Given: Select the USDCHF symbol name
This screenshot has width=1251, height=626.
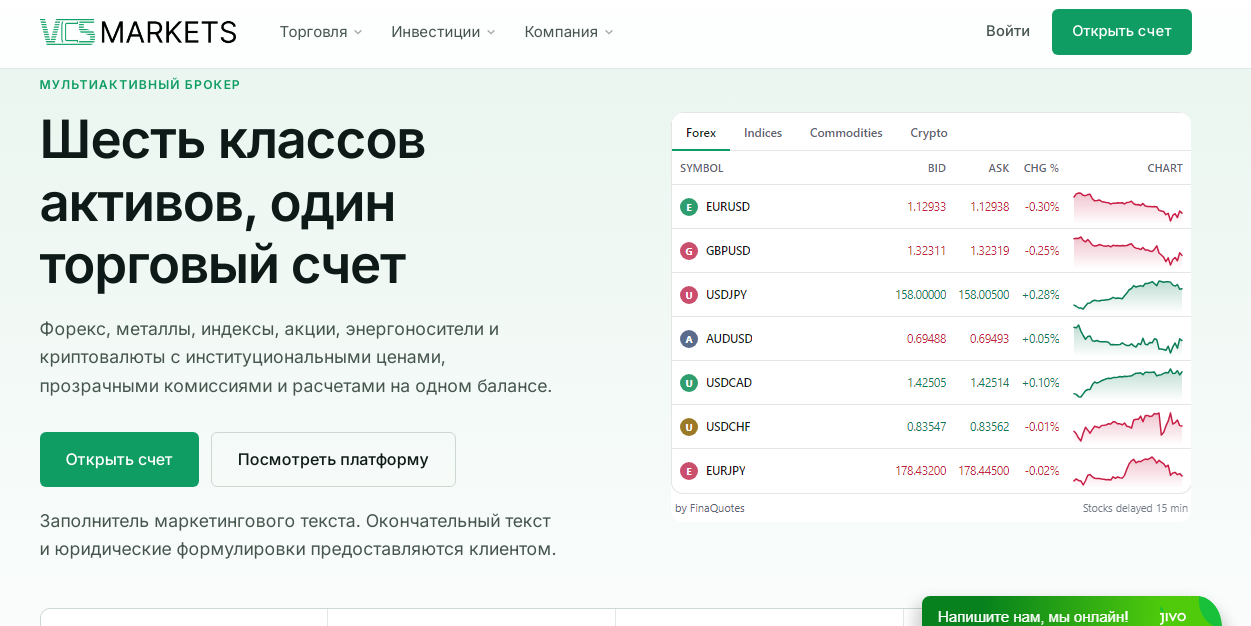Looking at the screenshot, I should 728,427.
